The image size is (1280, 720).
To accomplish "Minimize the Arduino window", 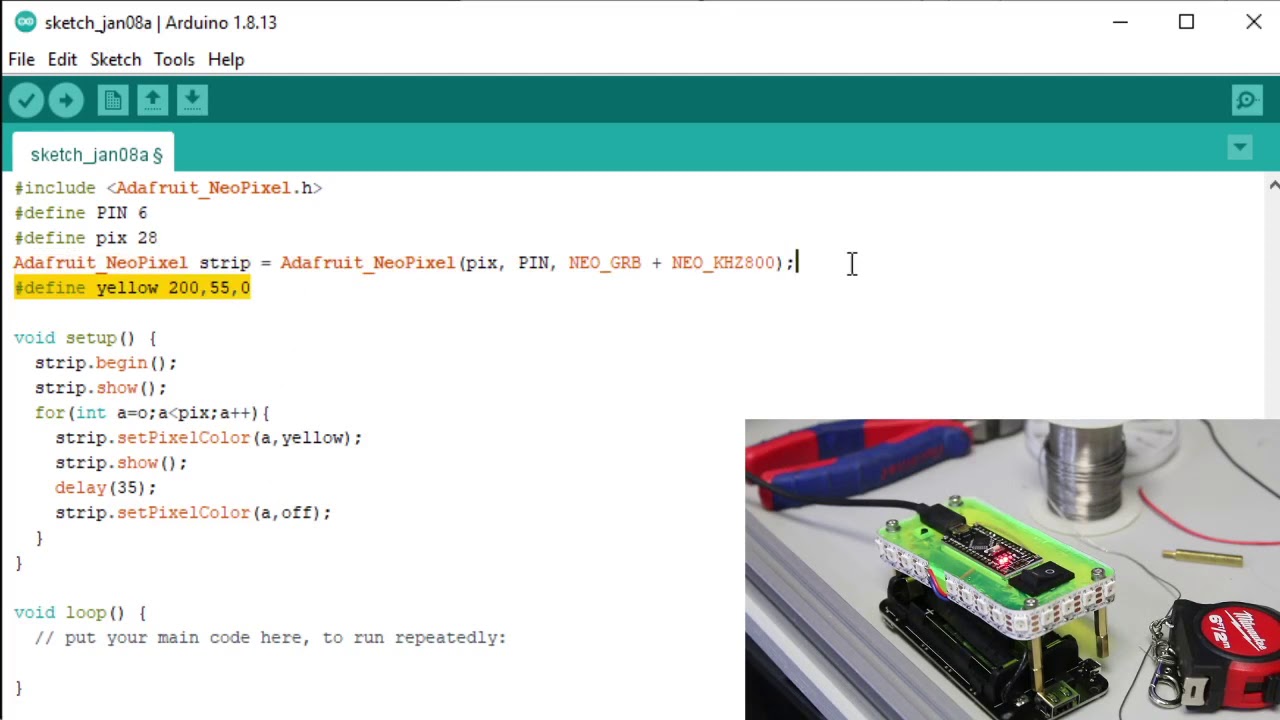I will point(1120,22).
